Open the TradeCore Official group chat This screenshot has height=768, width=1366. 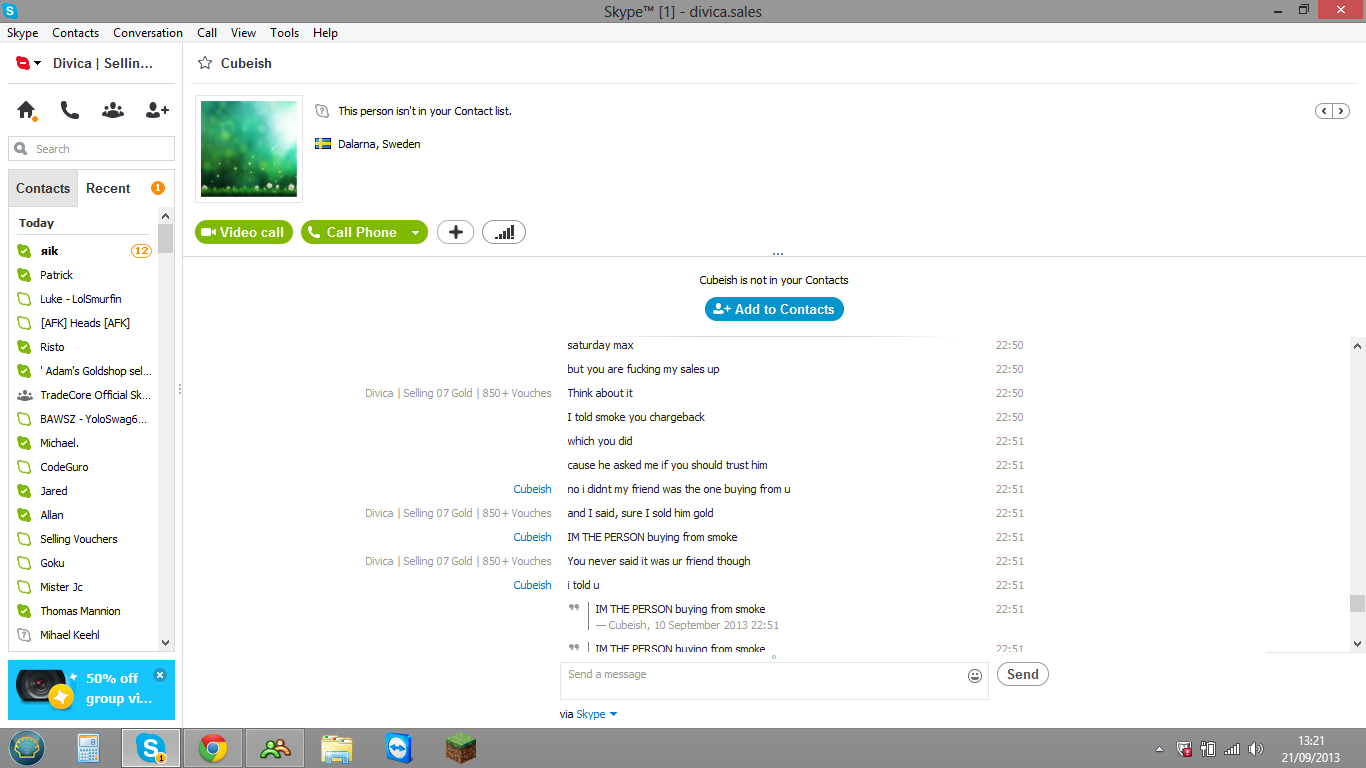coord(84,395)
